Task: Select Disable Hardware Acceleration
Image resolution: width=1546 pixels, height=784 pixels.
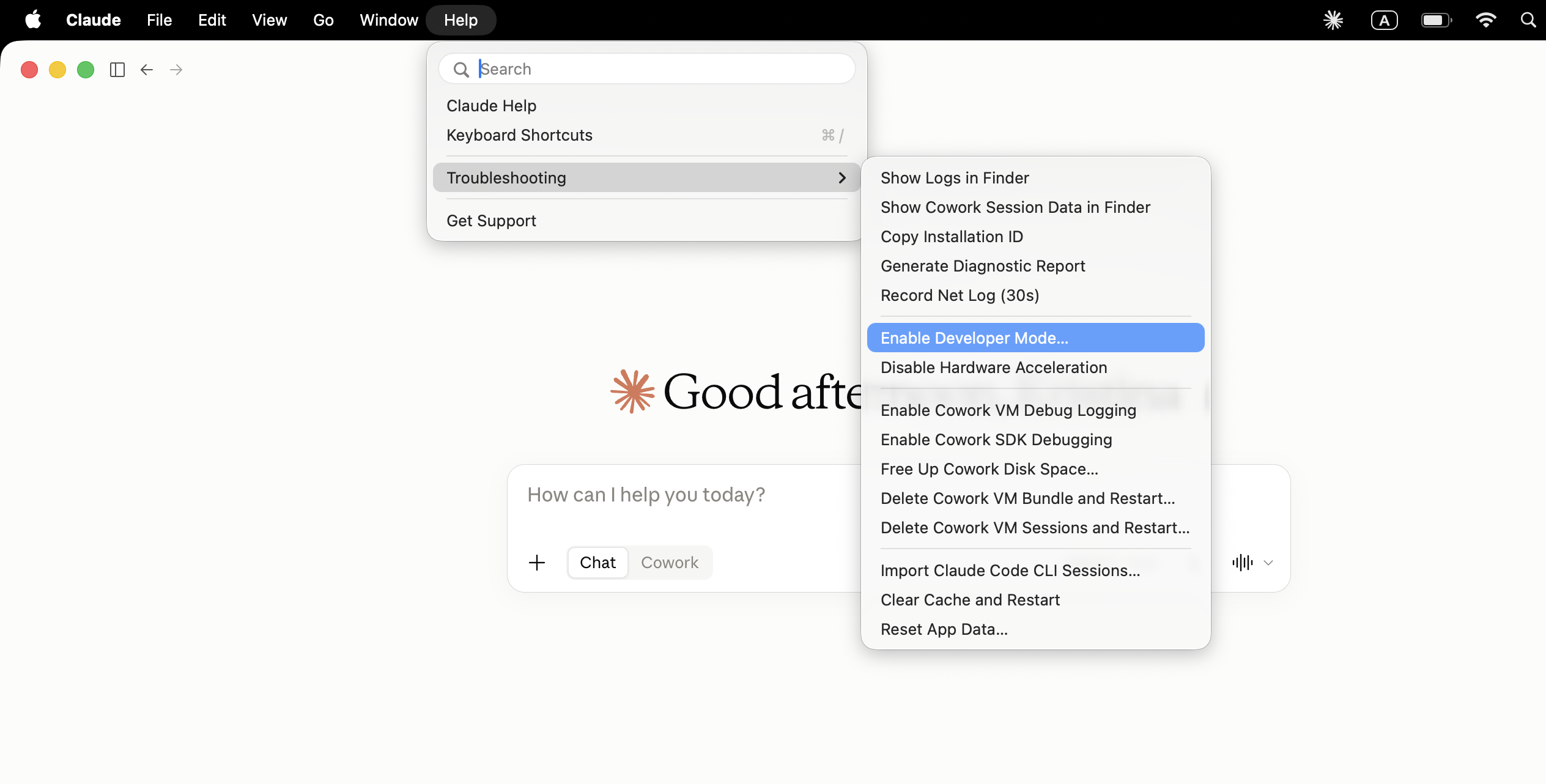Action: point(1035,368)
